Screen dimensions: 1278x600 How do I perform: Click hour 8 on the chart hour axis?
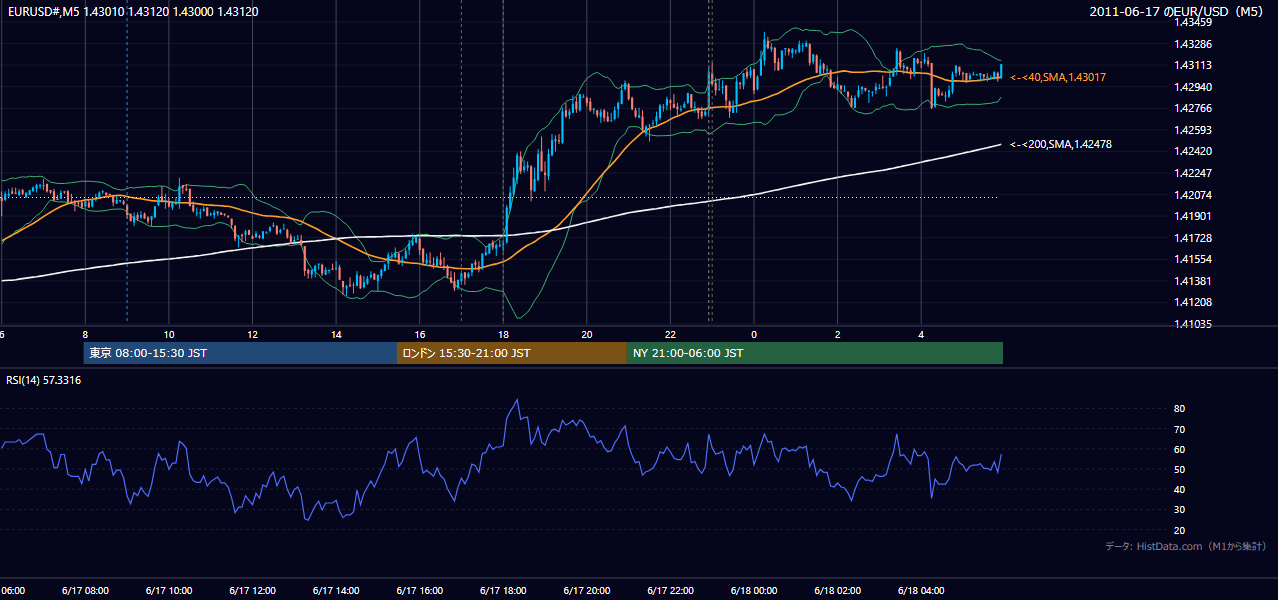coord(85,334)
